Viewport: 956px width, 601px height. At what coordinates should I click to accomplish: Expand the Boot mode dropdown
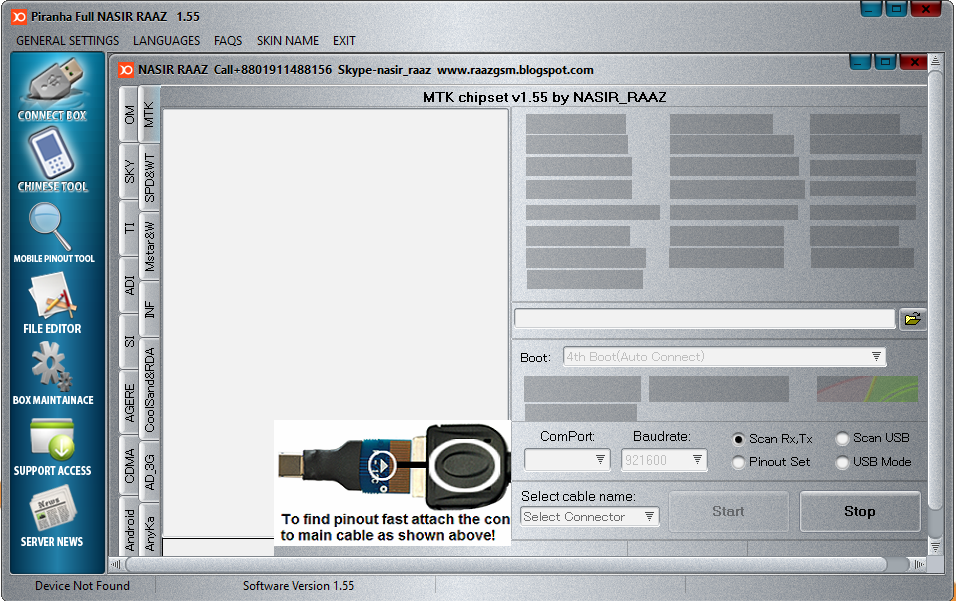tap(876, 357)
